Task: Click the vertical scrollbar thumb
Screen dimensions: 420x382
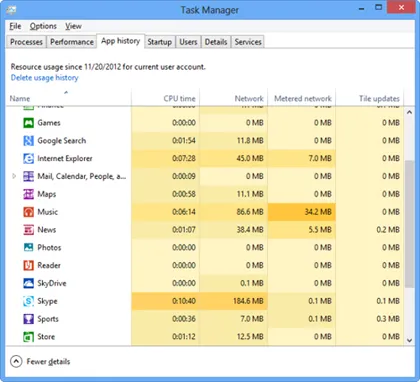Action: pos(409,224)
